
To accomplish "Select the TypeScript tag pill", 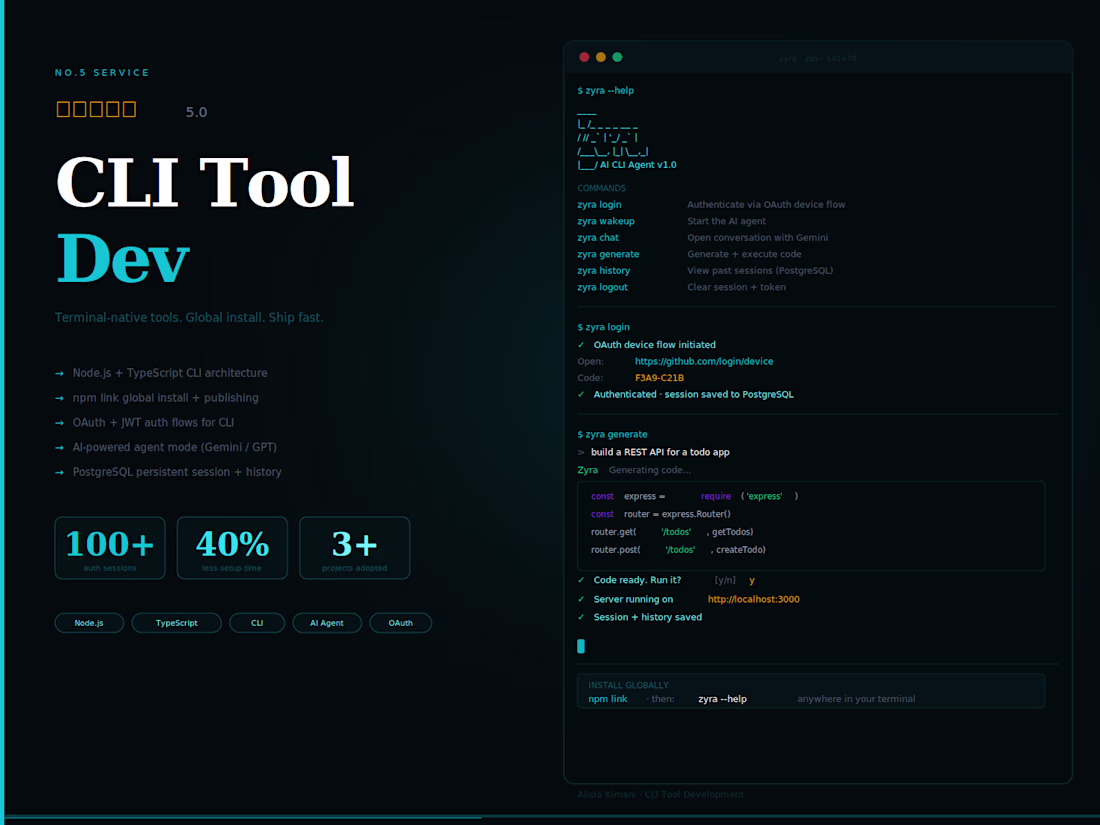I will coord(177,623).
